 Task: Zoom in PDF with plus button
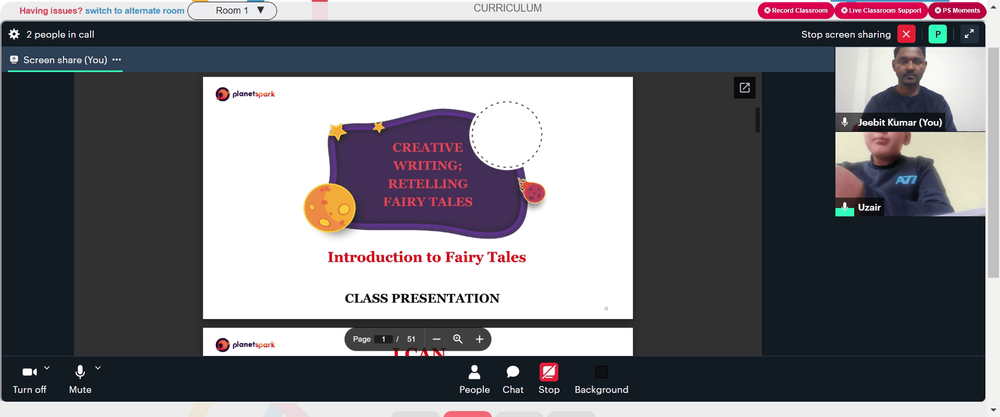point(480,339)
